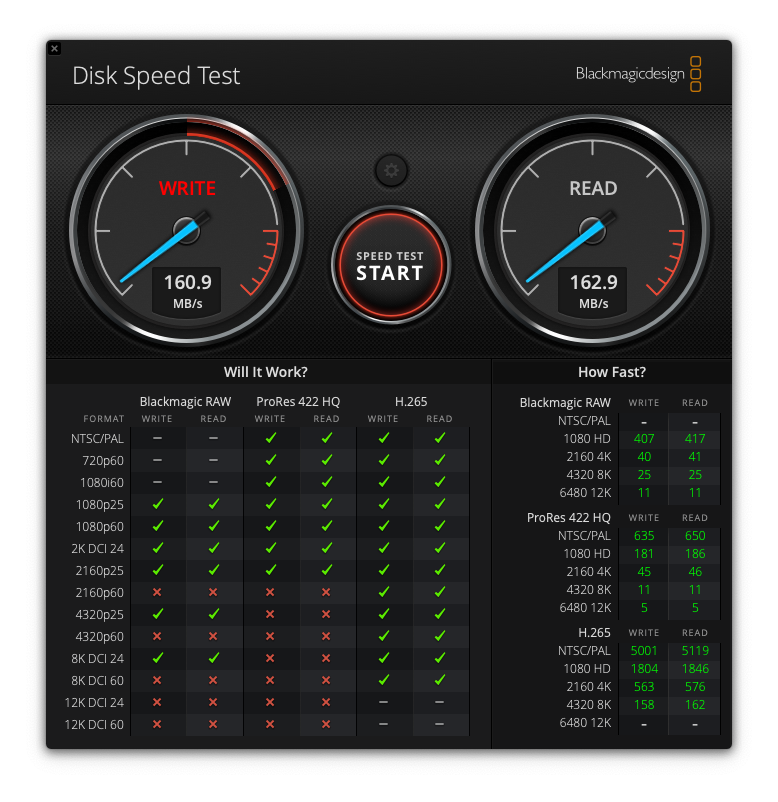
Task: Click the Will It Work? heading
Action: pos(265,372)
